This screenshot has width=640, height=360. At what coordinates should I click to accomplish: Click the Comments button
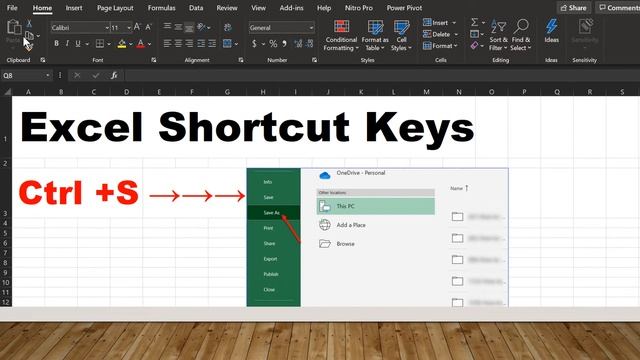(618, 8)
